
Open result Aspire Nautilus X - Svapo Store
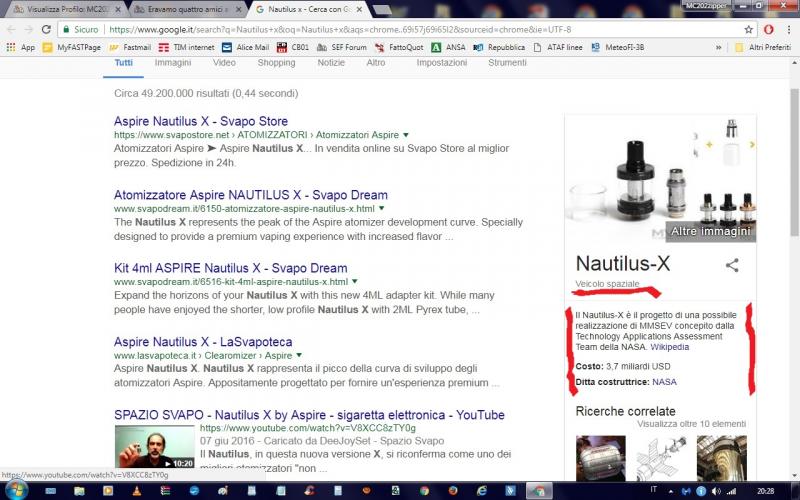click(201, 121)
